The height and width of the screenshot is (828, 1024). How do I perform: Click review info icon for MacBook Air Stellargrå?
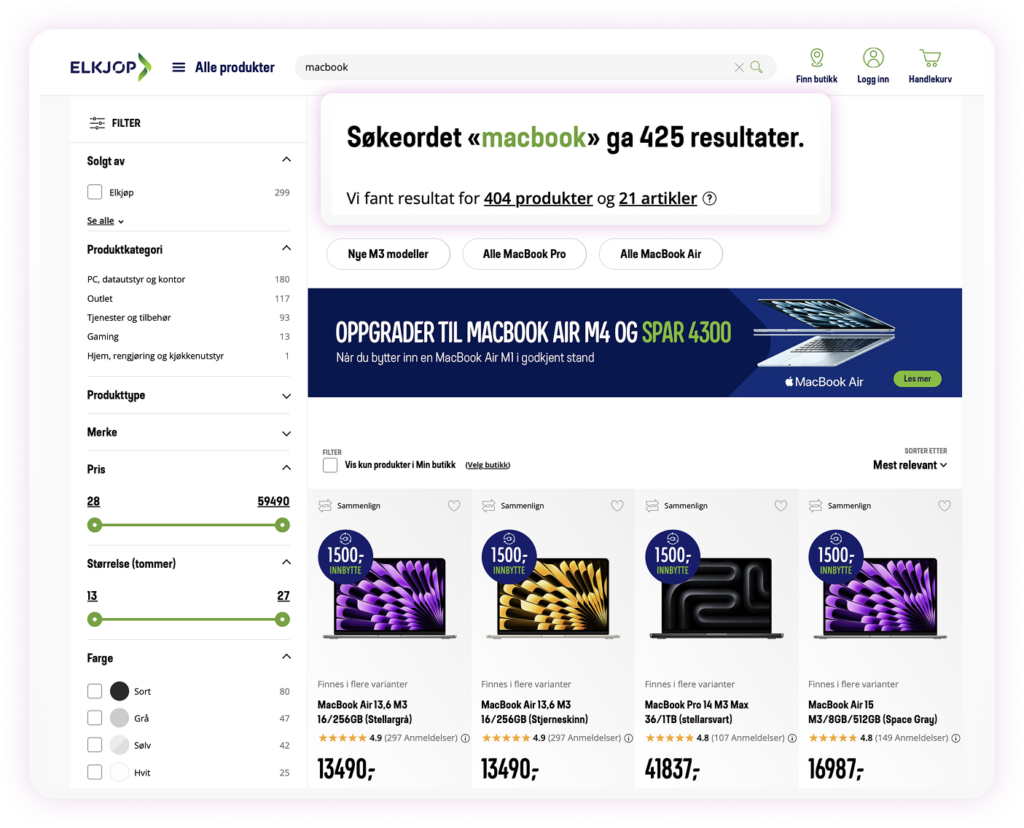(x=465, y=739)
